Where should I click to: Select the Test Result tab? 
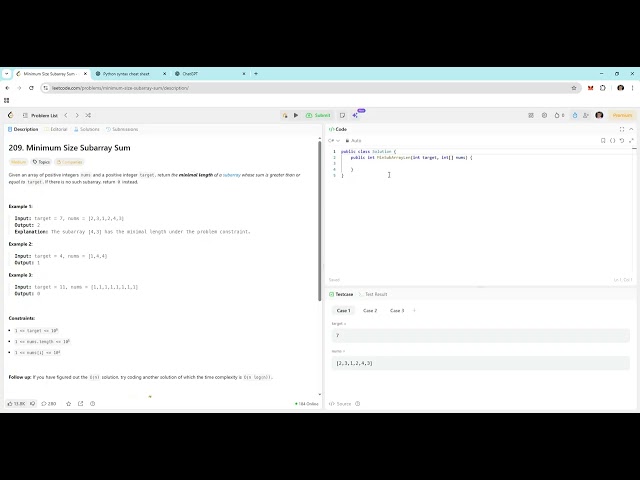point(373,294)
